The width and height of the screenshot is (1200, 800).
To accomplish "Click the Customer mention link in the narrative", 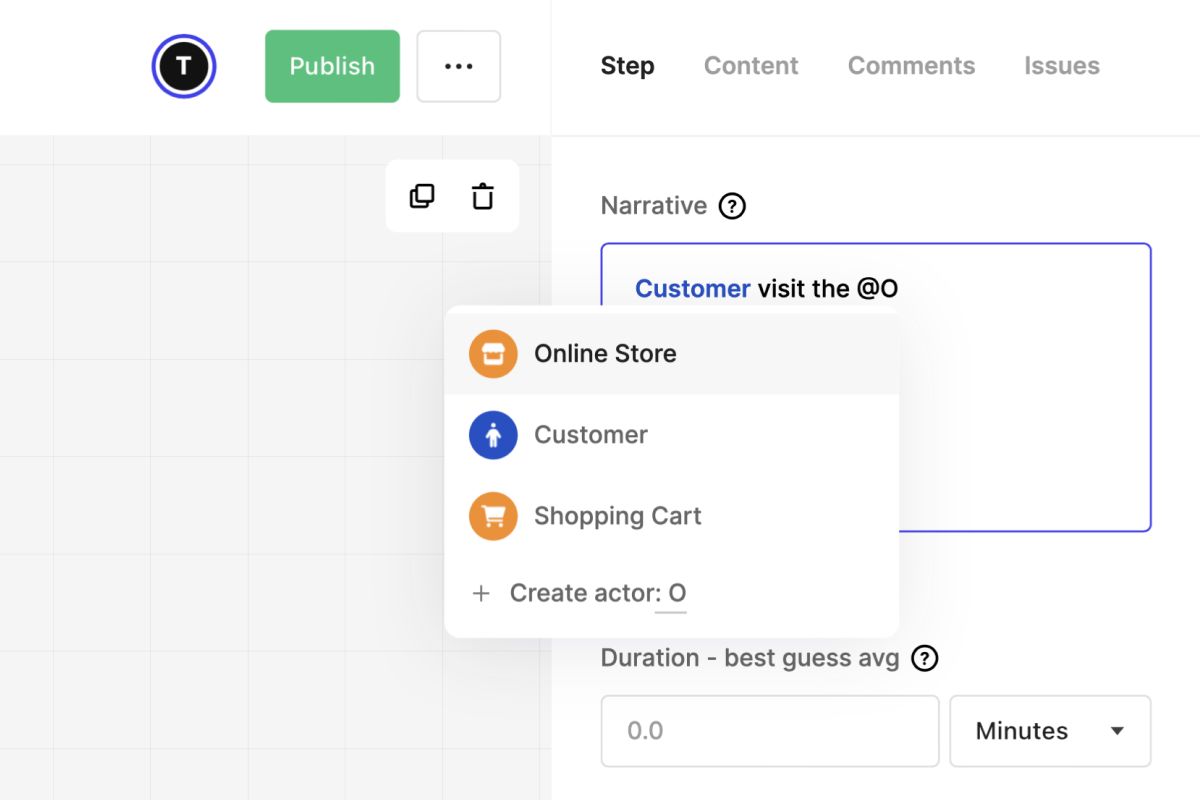I will tap(692, 289).
